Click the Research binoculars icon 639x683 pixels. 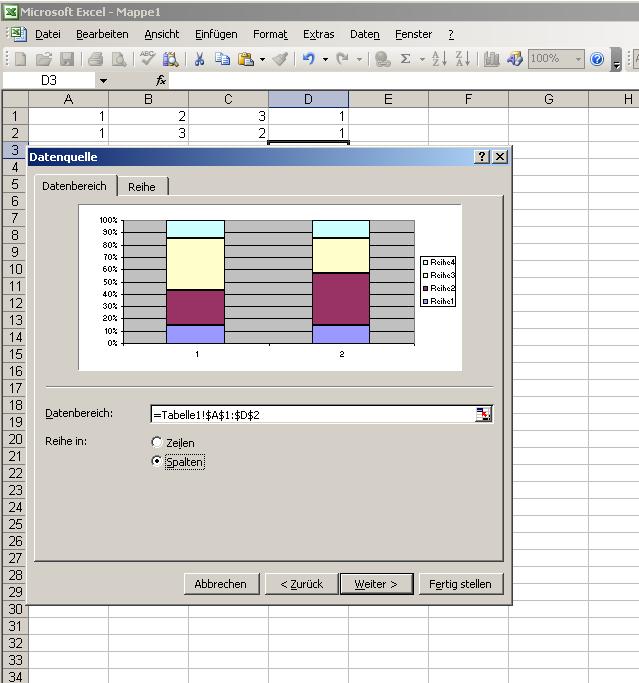coord(170,59)
